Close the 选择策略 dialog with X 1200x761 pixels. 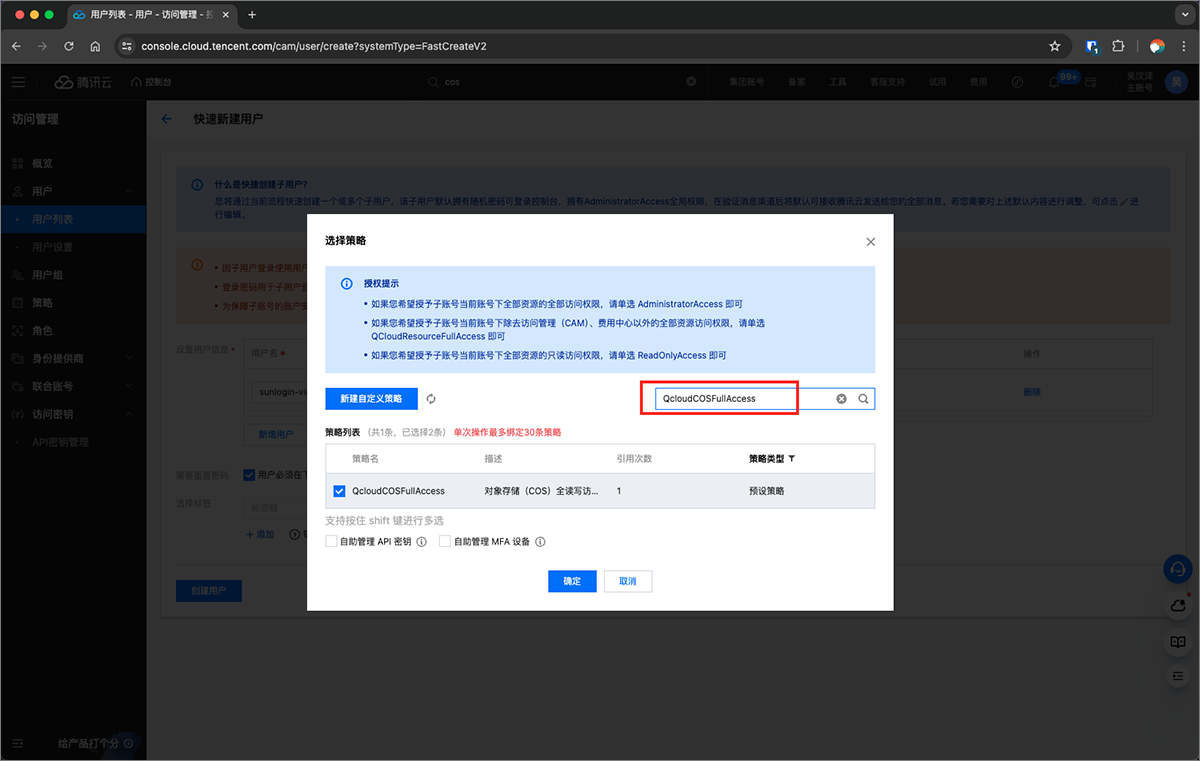coord(870,242)
